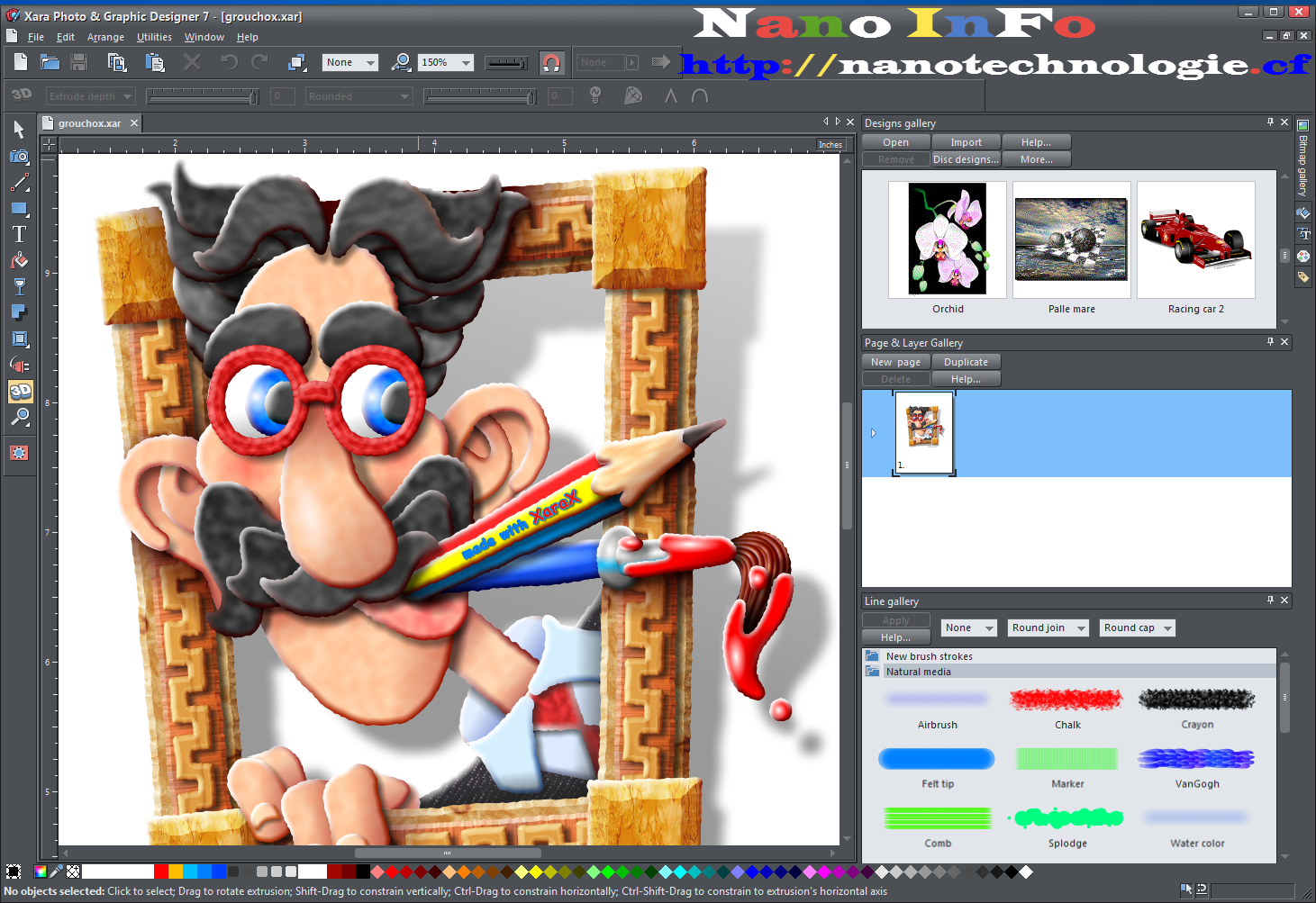Select page 1 thumbnail in Page gallery

tap(924, 432)
